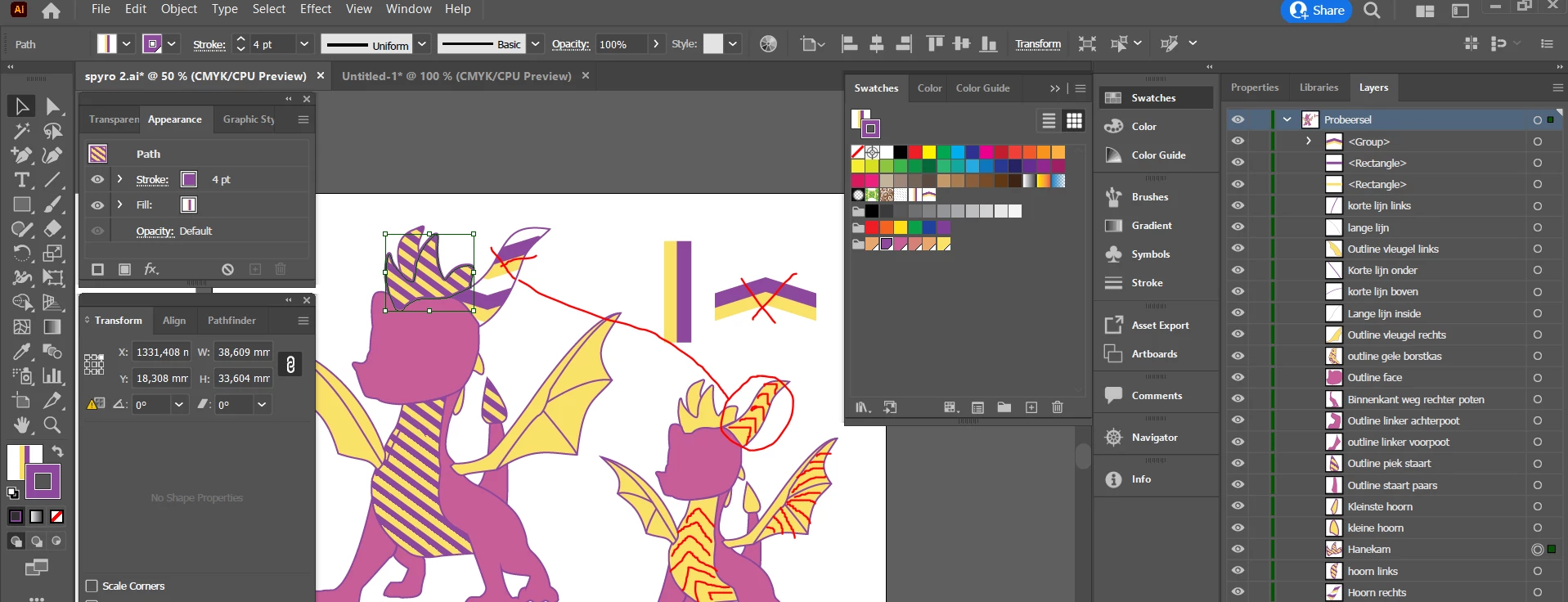Go to the Home screen icon

51,11
